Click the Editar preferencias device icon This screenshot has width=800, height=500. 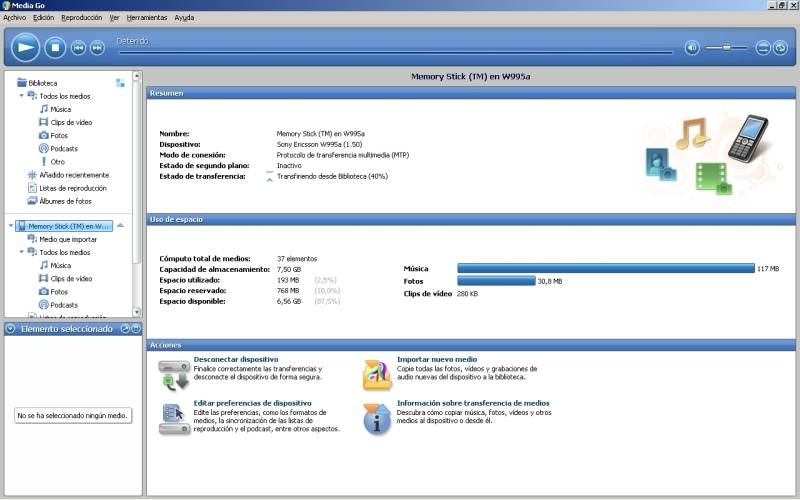point(174,418)
